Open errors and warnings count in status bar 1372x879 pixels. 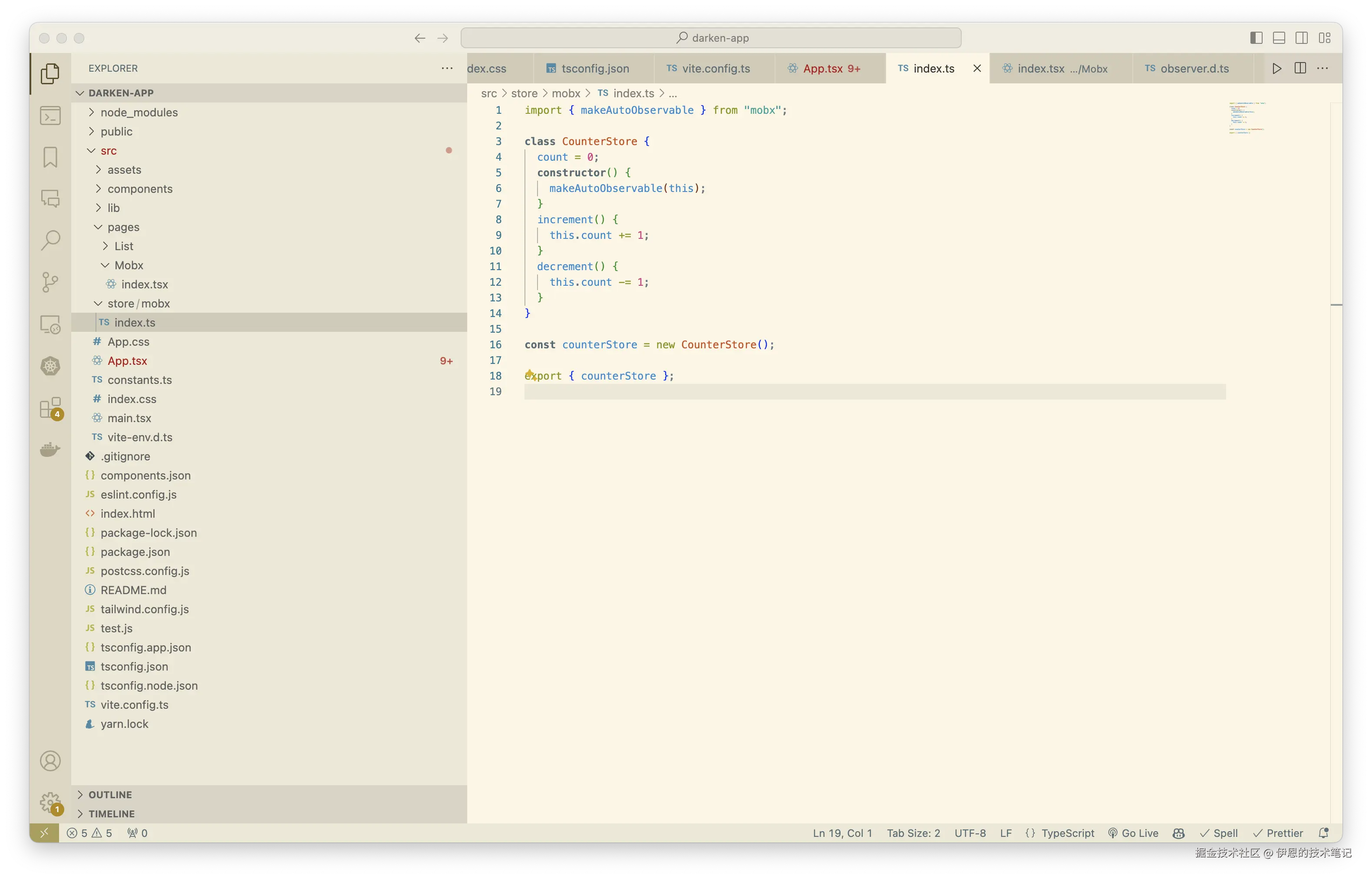click(89, 833)
